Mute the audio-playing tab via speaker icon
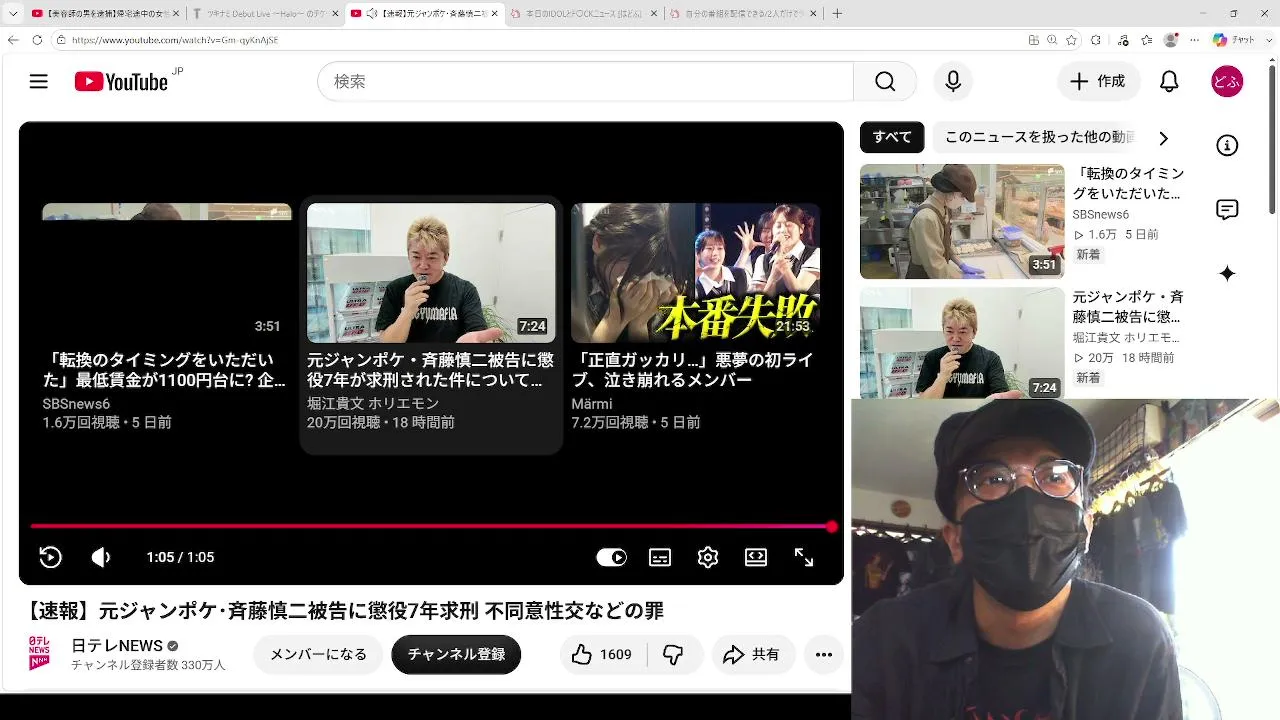 pyautogui.click(x=372, y=14)
